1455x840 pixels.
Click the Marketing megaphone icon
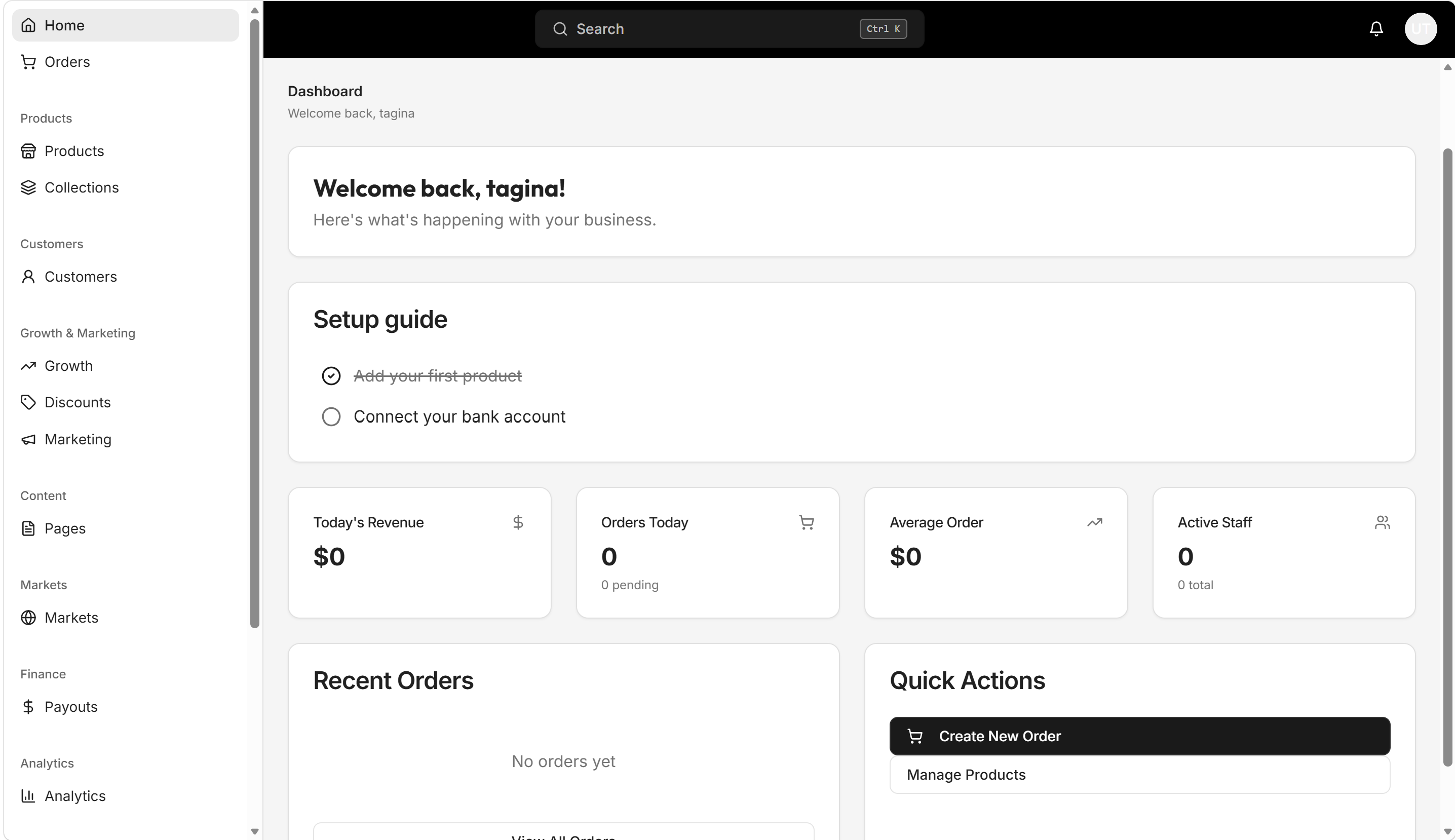[x=28, y=440]
